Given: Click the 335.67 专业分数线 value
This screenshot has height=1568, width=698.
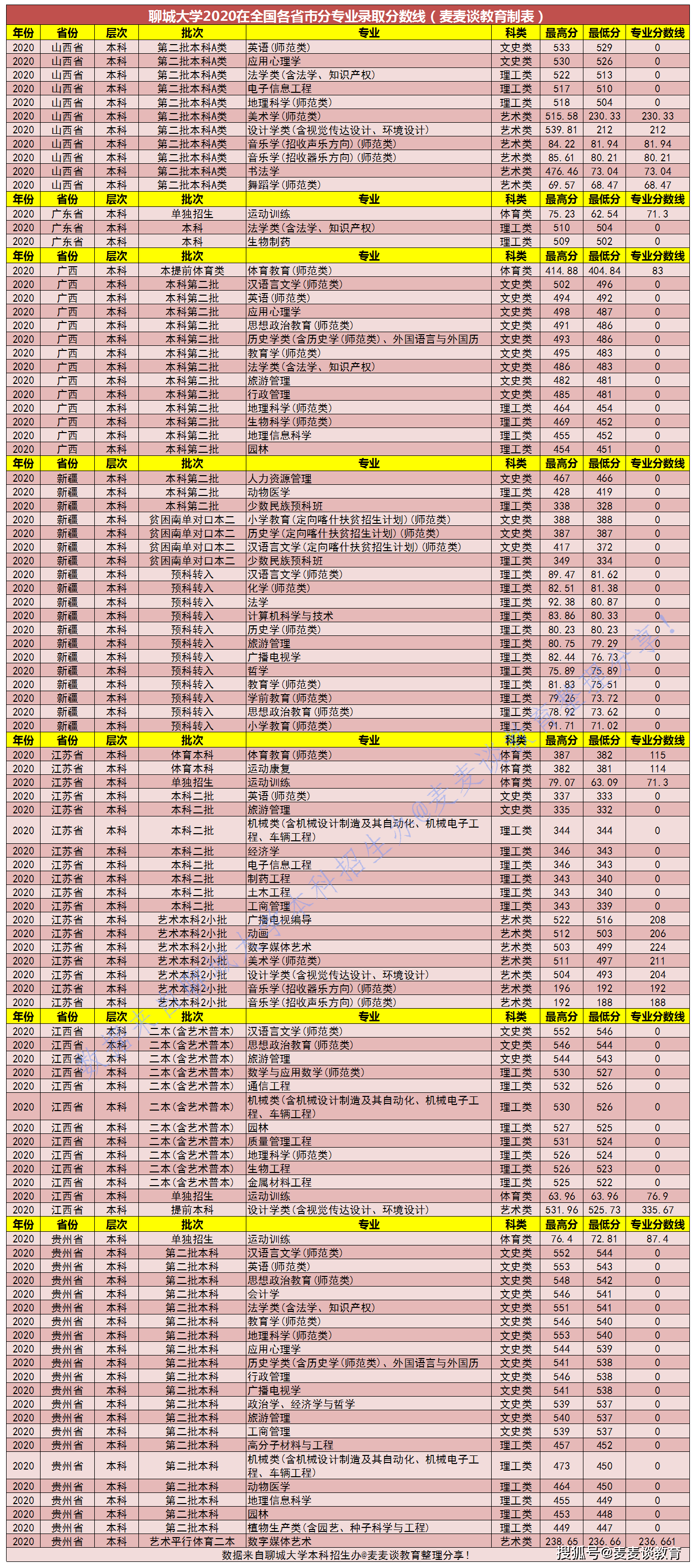Looking at the screenshot, I should tap(657, 1210).
